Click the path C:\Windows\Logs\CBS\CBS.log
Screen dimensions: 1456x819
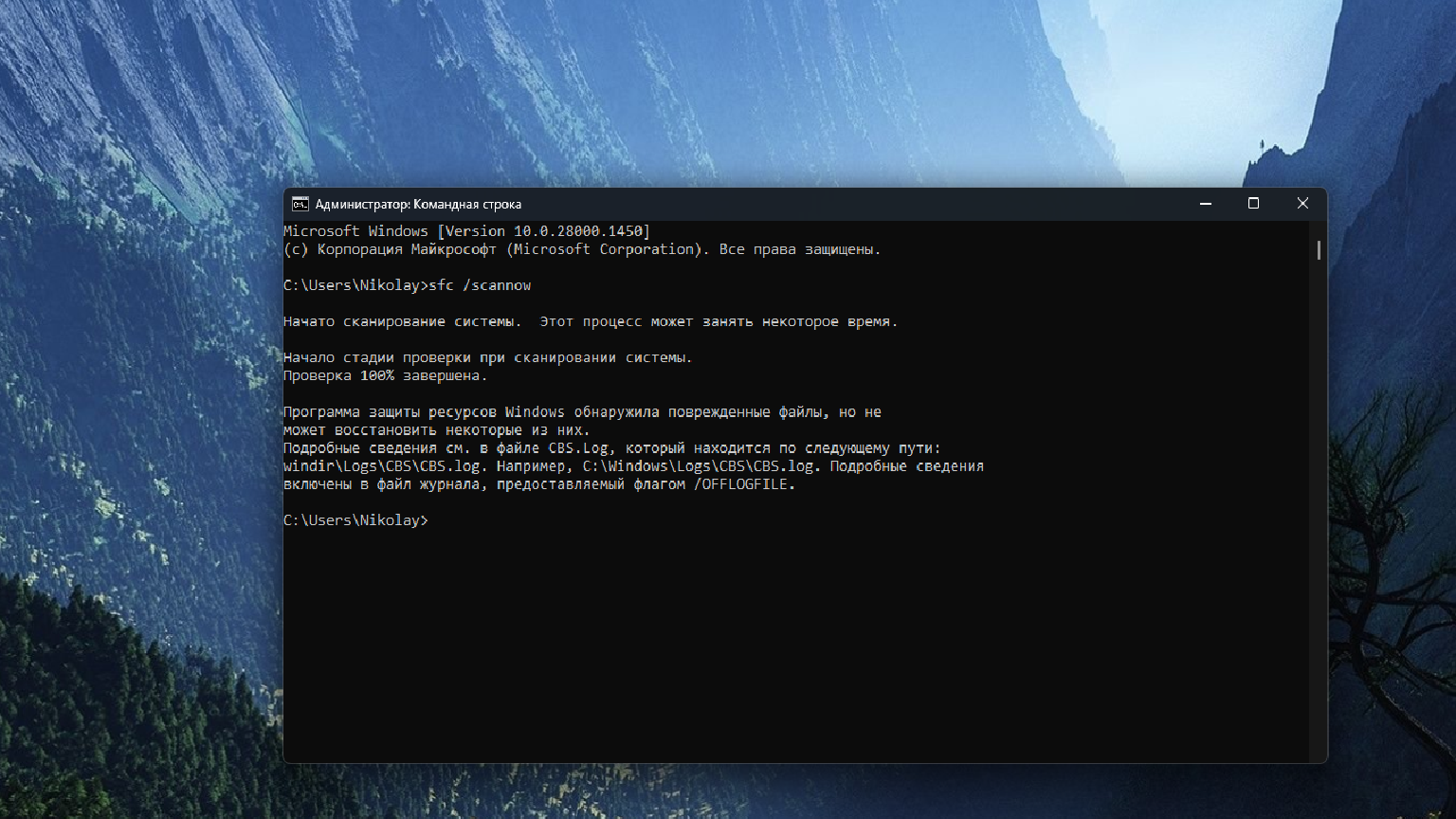coord(699,466)
